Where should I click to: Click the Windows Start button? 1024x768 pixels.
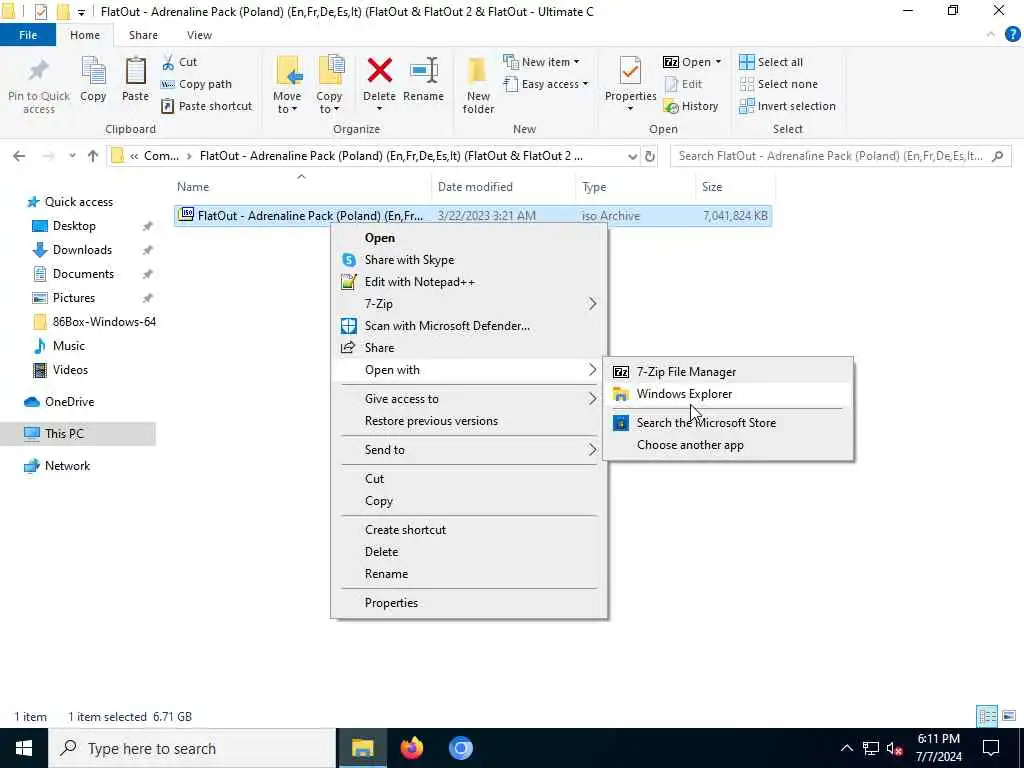pos(24,748)
